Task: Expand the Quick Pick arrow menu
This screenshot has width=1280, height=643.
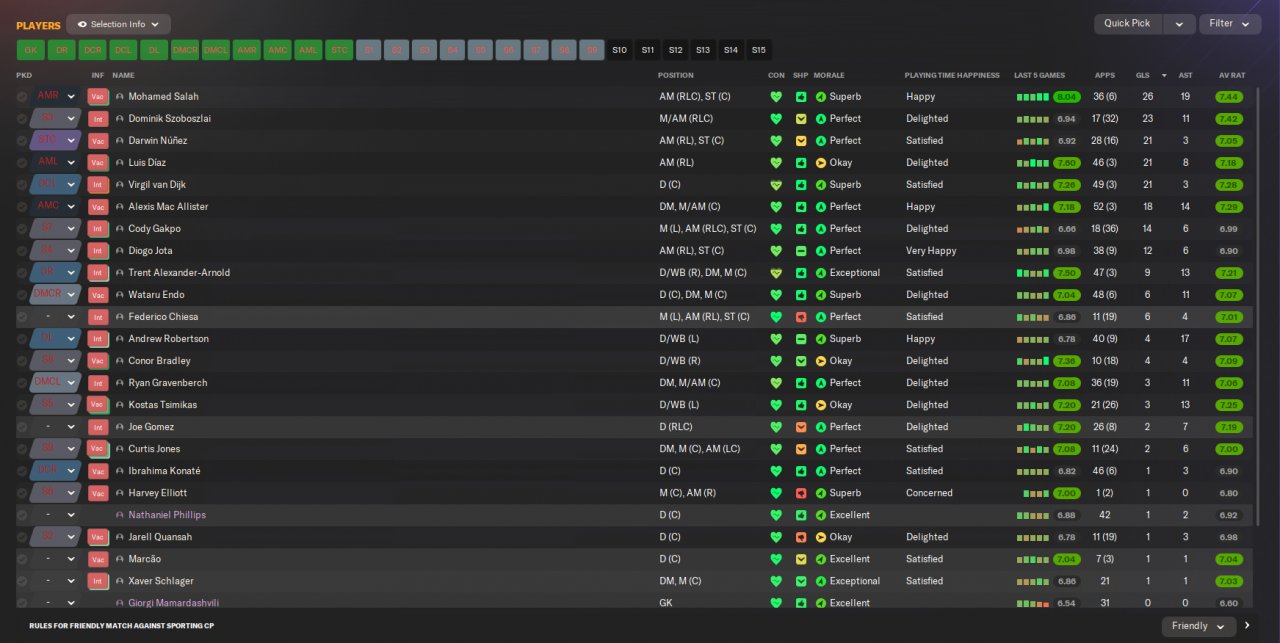Action: 1179,24
